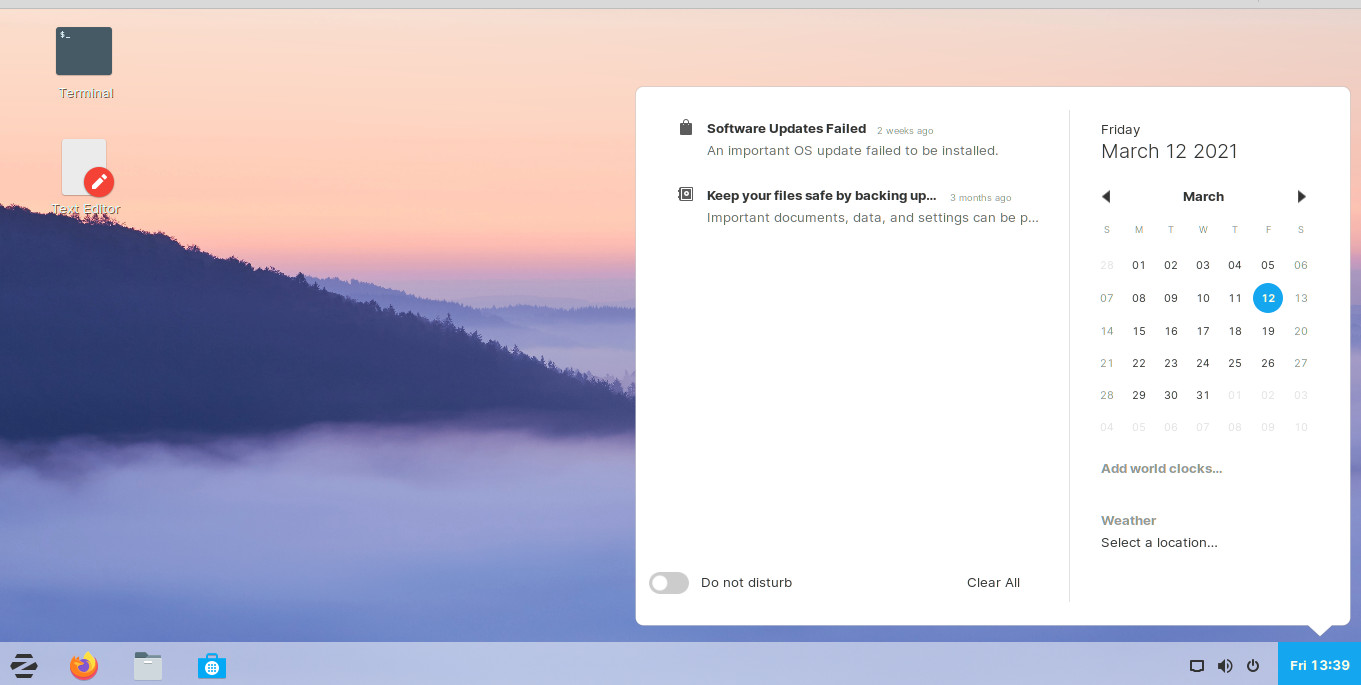Image resolution: width=1361 pixels, height=685 pixels.
Task: Go to previous month in calendar
Action: 1106,196
